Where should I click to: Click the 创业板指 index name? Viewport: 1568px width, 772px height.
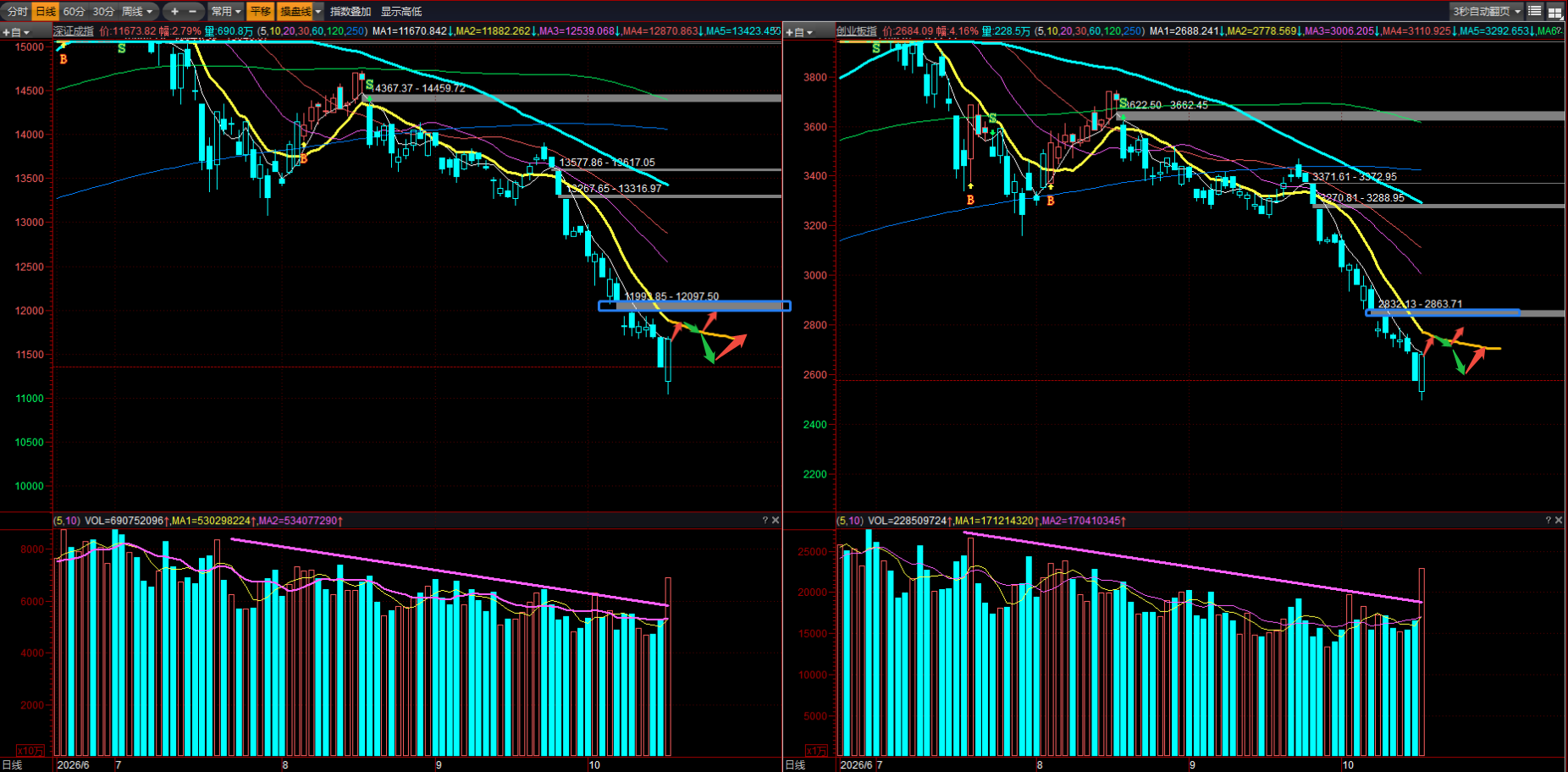857,31
